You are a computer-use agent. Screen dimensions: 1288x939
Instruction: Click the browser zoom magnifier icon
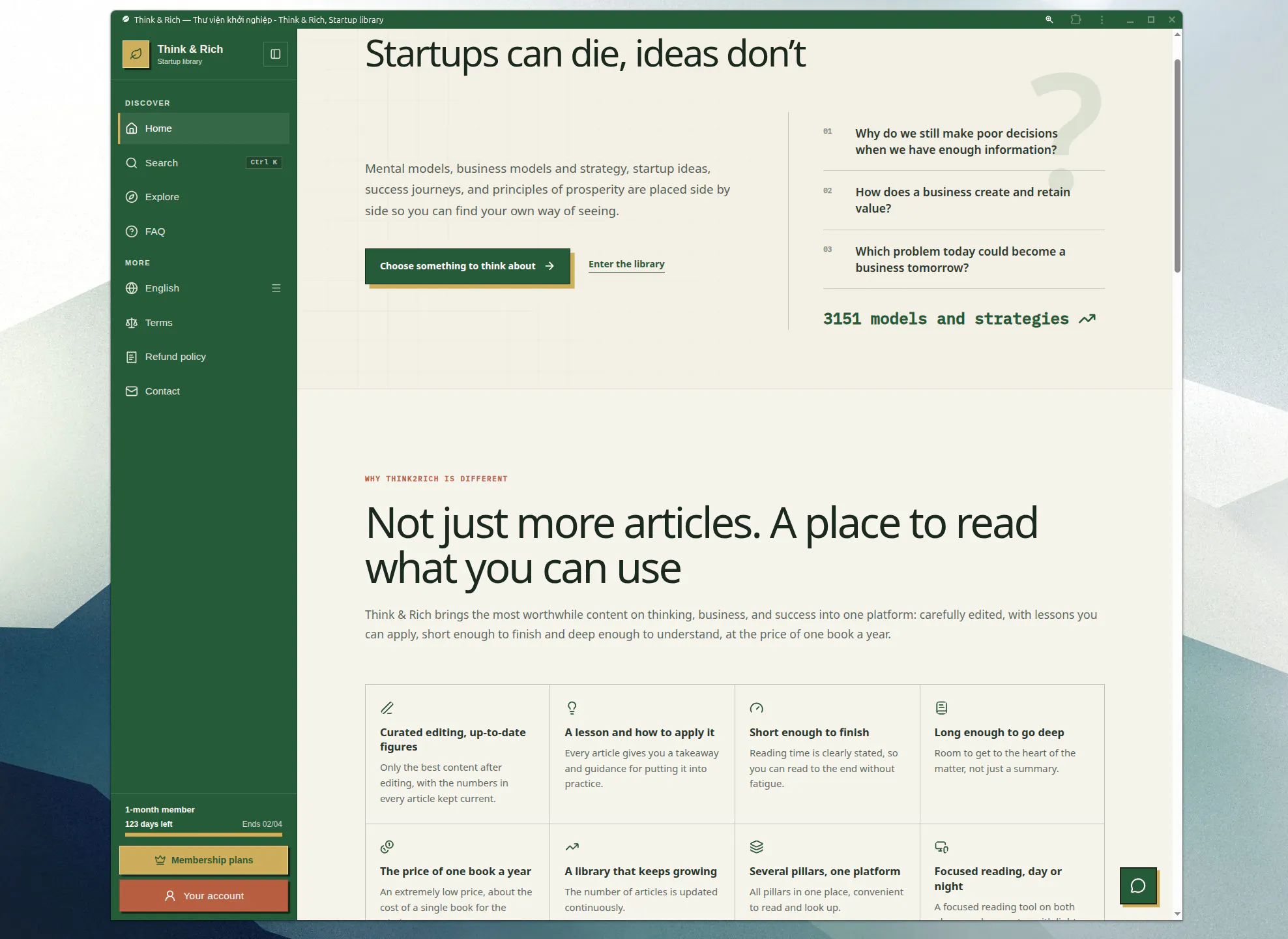coord(1049,20)
